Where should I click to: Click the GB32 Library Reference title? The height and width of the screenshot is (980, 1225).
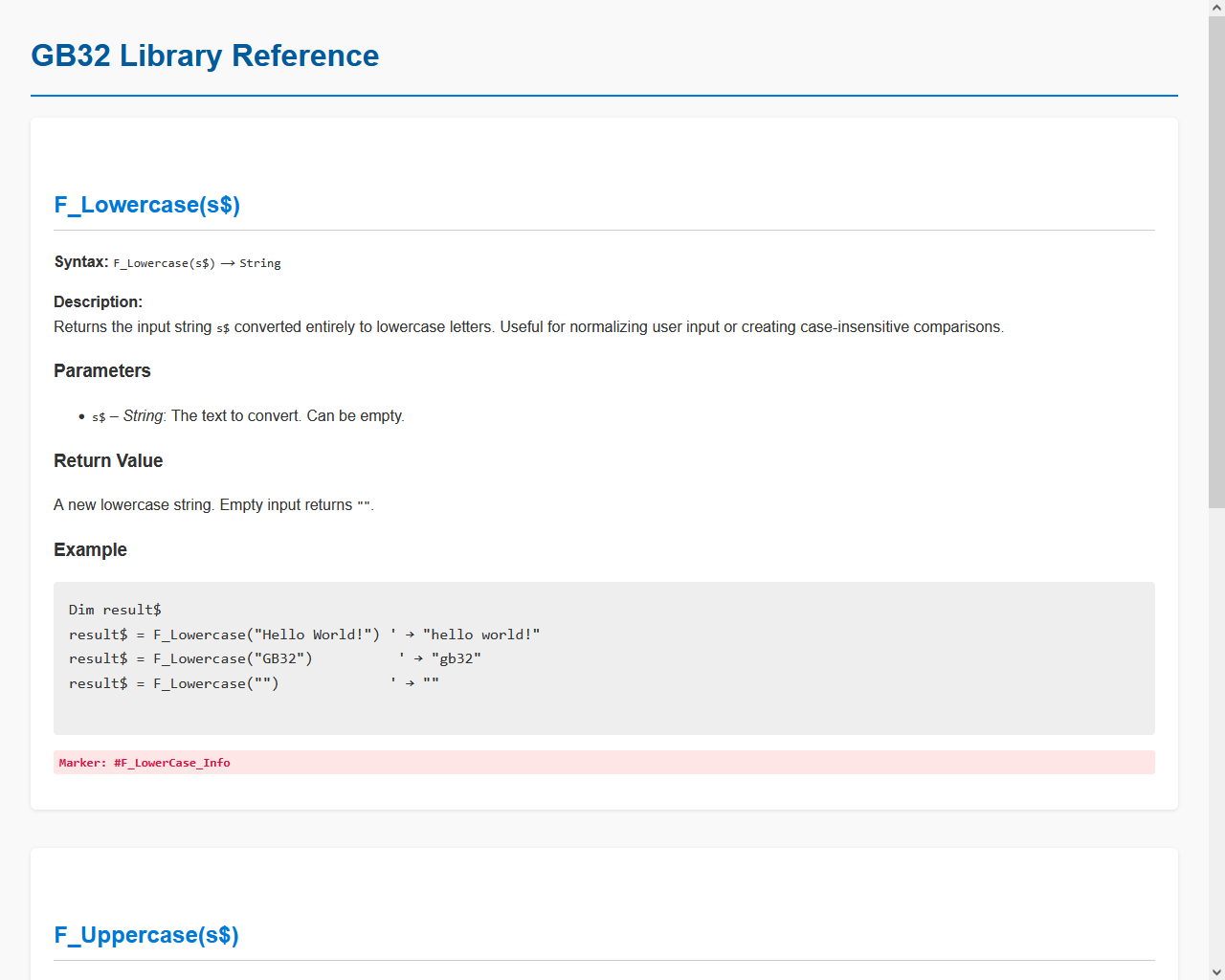tap(205, 56)
